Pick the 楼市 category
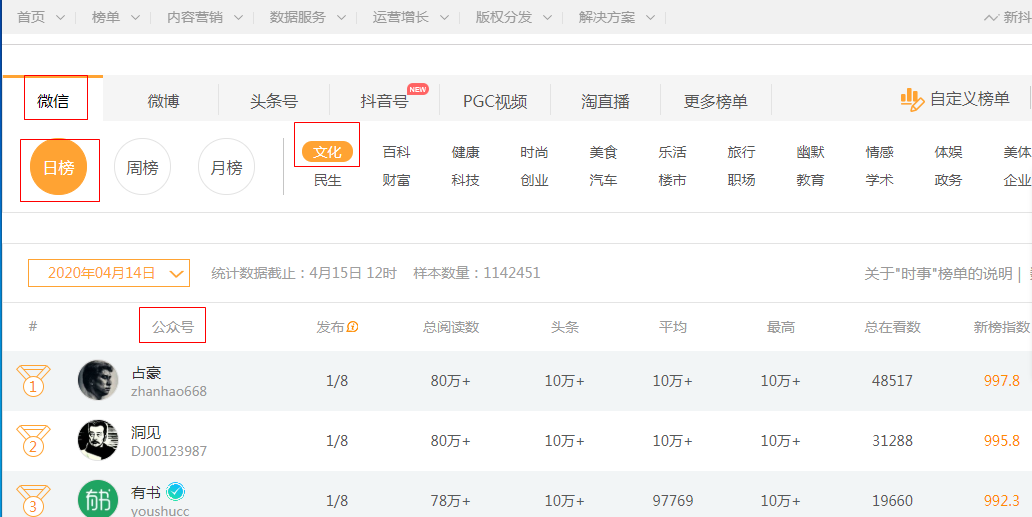The width and height of the screenshot is (1032, 517). click(x=672, y=180)
